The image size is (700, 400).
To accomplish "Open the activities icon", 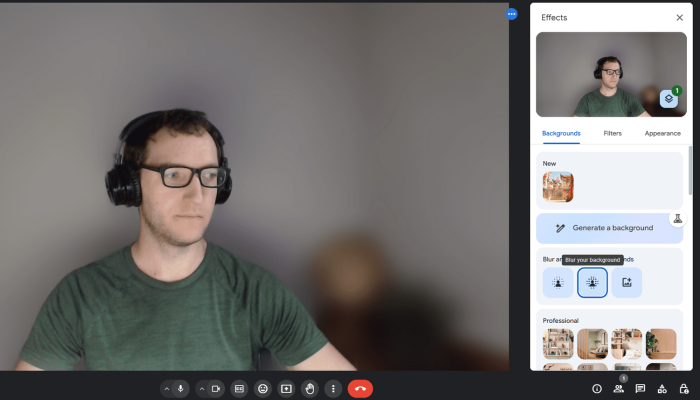I will tap(662, 388).
